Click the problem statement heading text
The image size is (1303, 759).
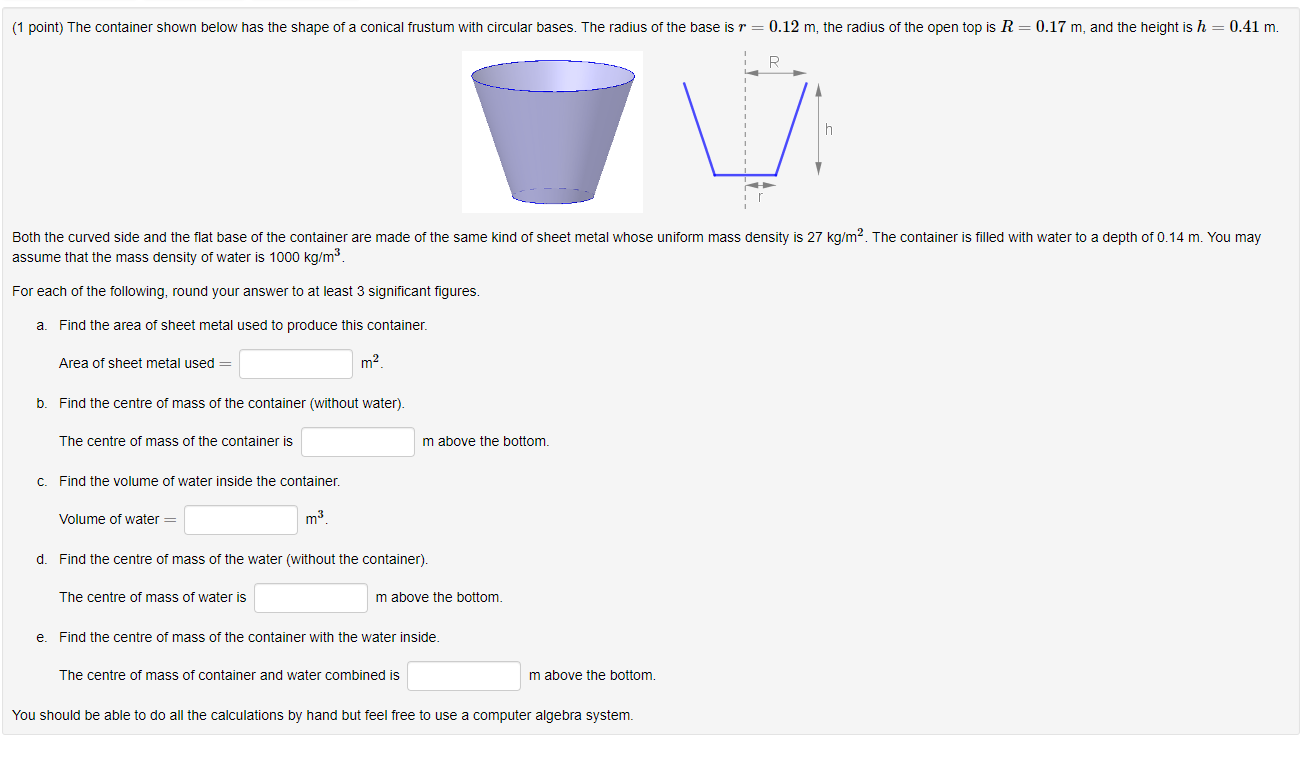400,27
